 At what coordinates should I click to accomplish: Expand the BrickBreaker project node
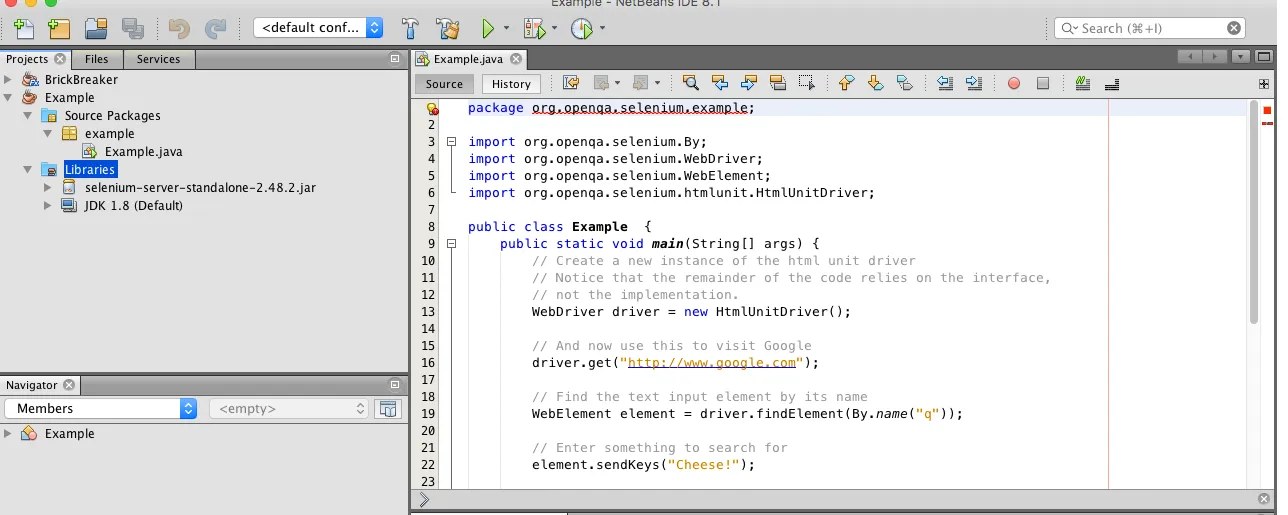click(x=9, y=80)
